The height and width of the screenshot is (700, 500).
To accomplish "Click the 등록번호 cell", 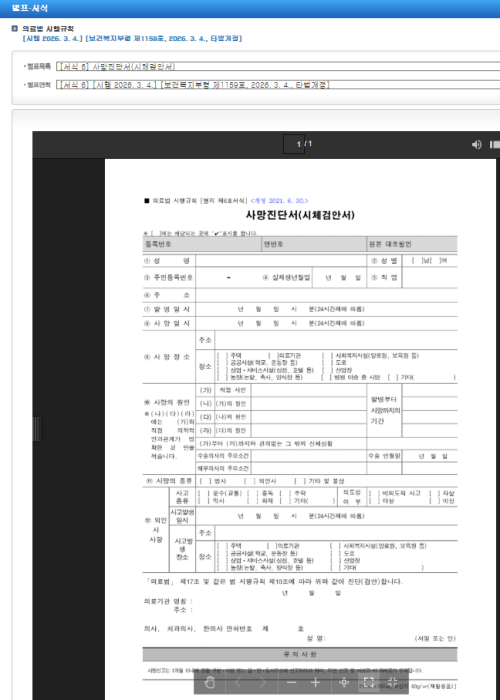I will click(x=202, y=244).
